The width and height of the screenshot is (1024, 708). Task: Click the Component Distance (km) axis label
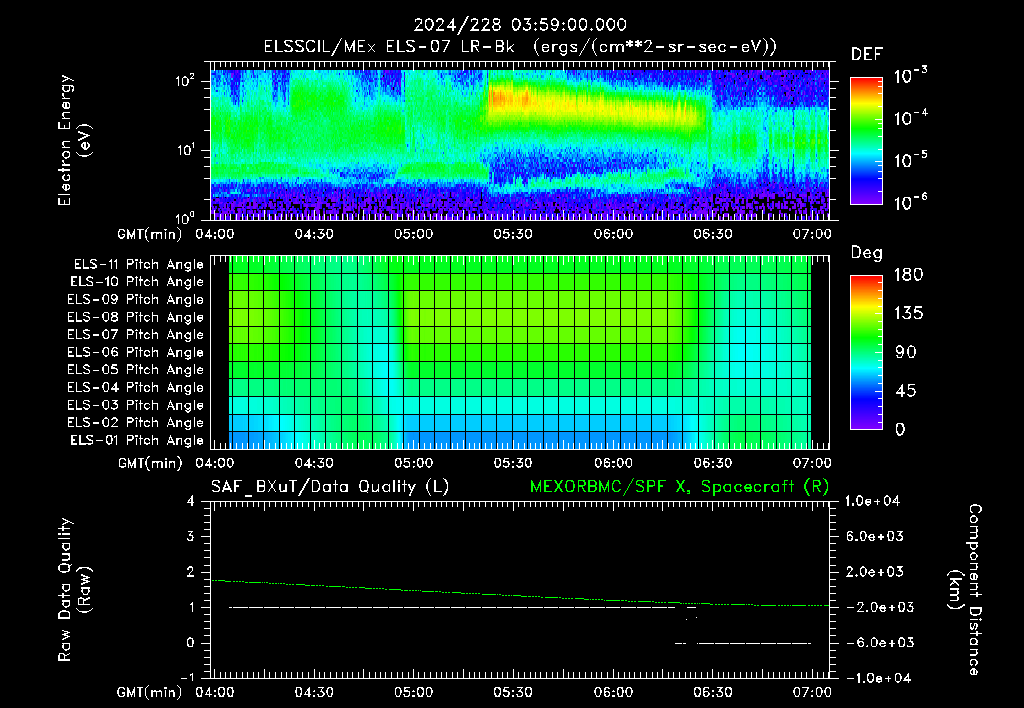pos(965,589)
